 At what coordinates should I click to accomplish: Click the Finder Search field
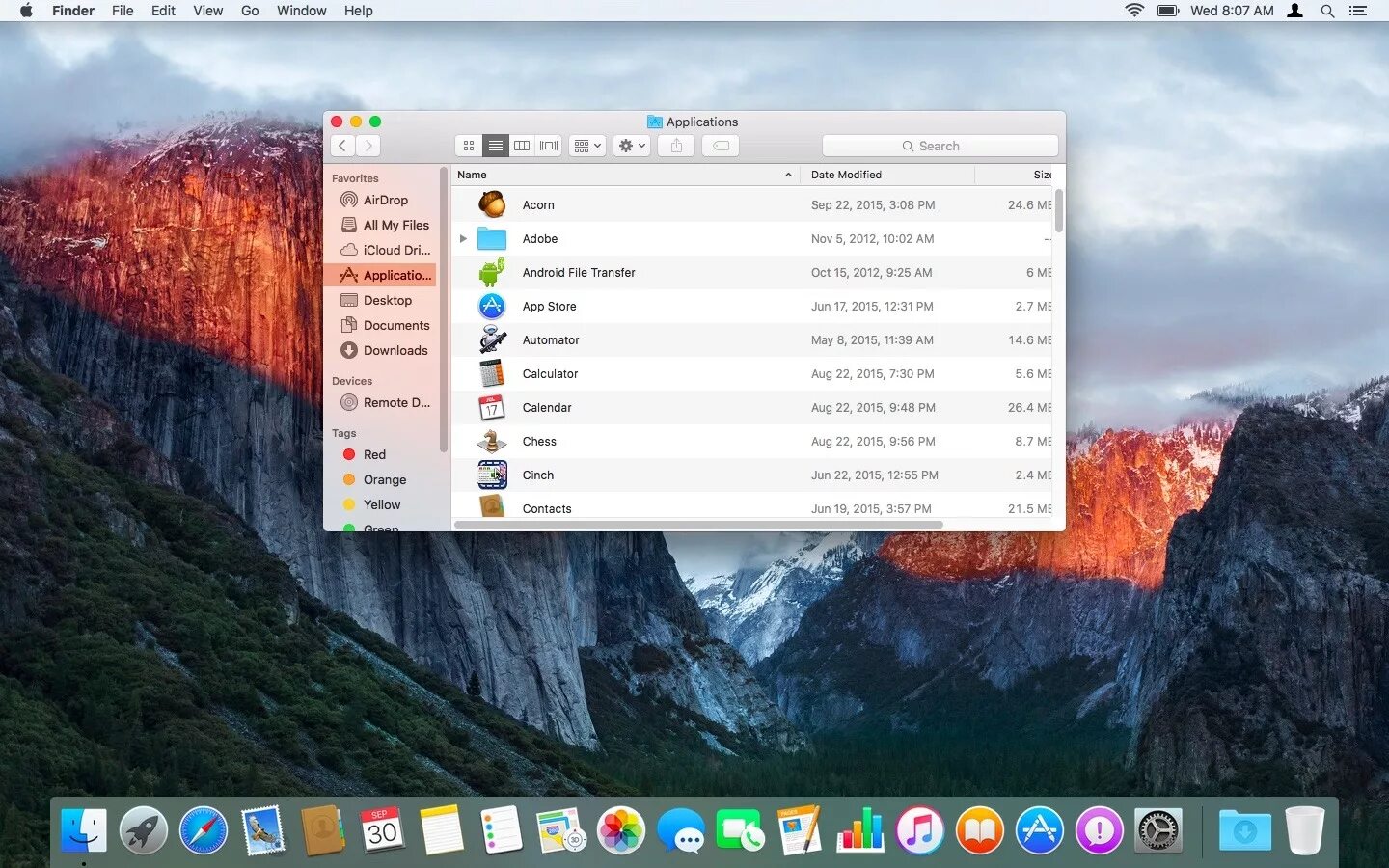coord(940,146)
